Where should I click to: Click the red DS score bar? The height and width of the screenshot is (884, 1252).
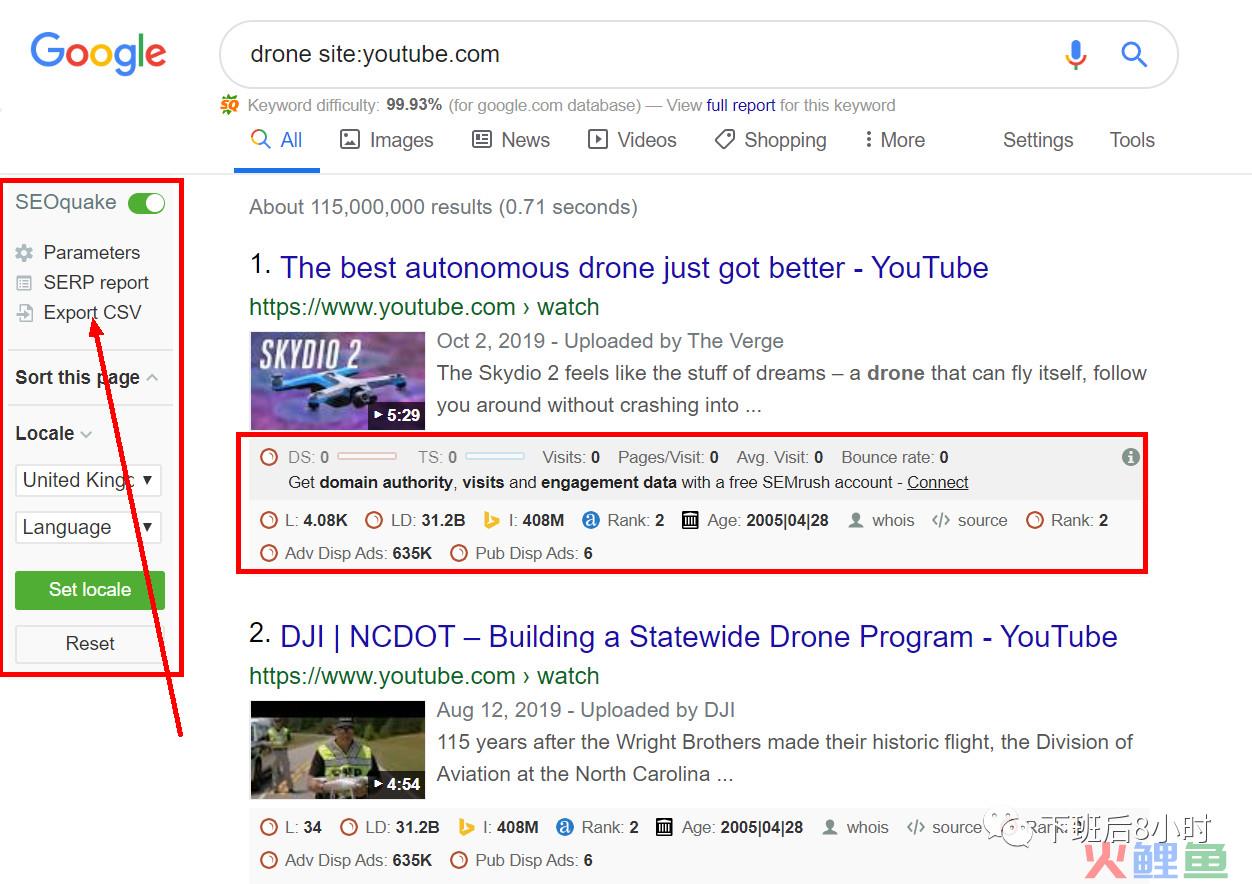[367, 457]
